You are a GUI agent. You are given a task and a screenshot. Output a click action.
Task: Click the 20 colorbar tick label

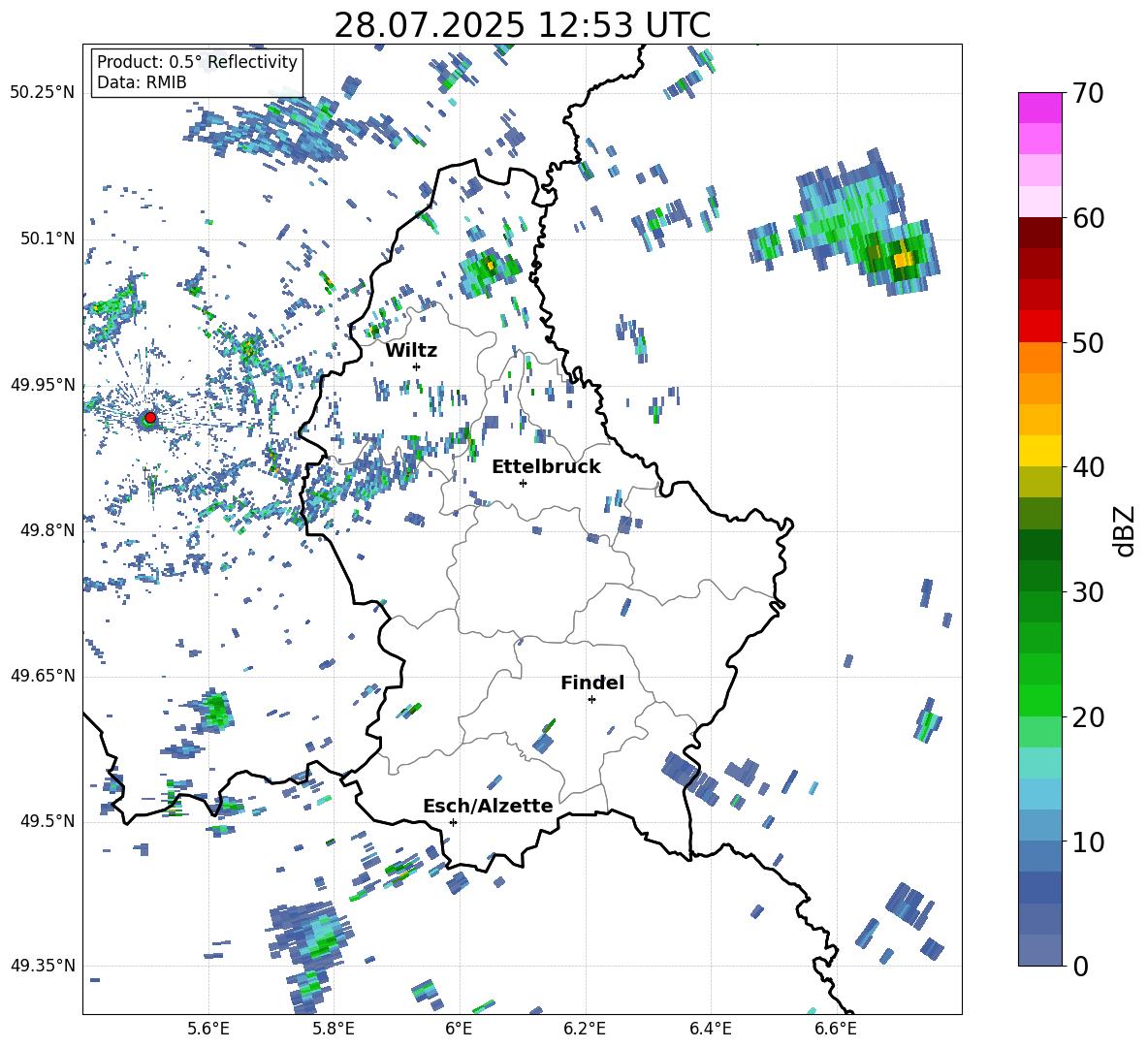coord(1087,717)
